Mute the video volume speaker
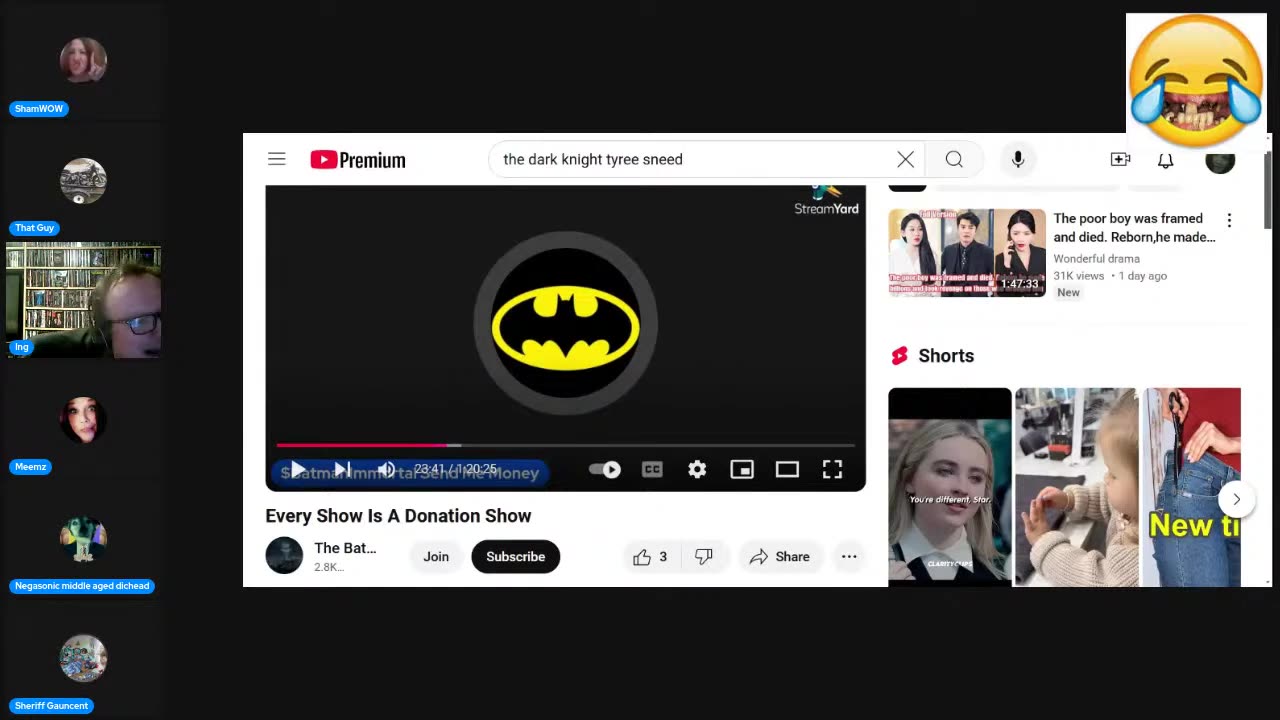 click(386, 469)
